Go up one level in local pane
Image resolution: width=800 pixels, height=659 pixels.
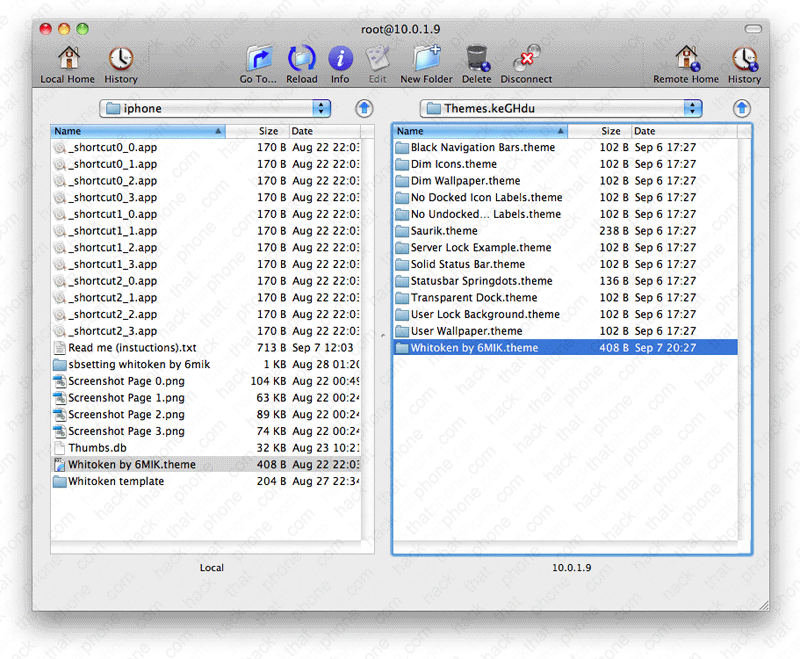(x=365, y=108)
